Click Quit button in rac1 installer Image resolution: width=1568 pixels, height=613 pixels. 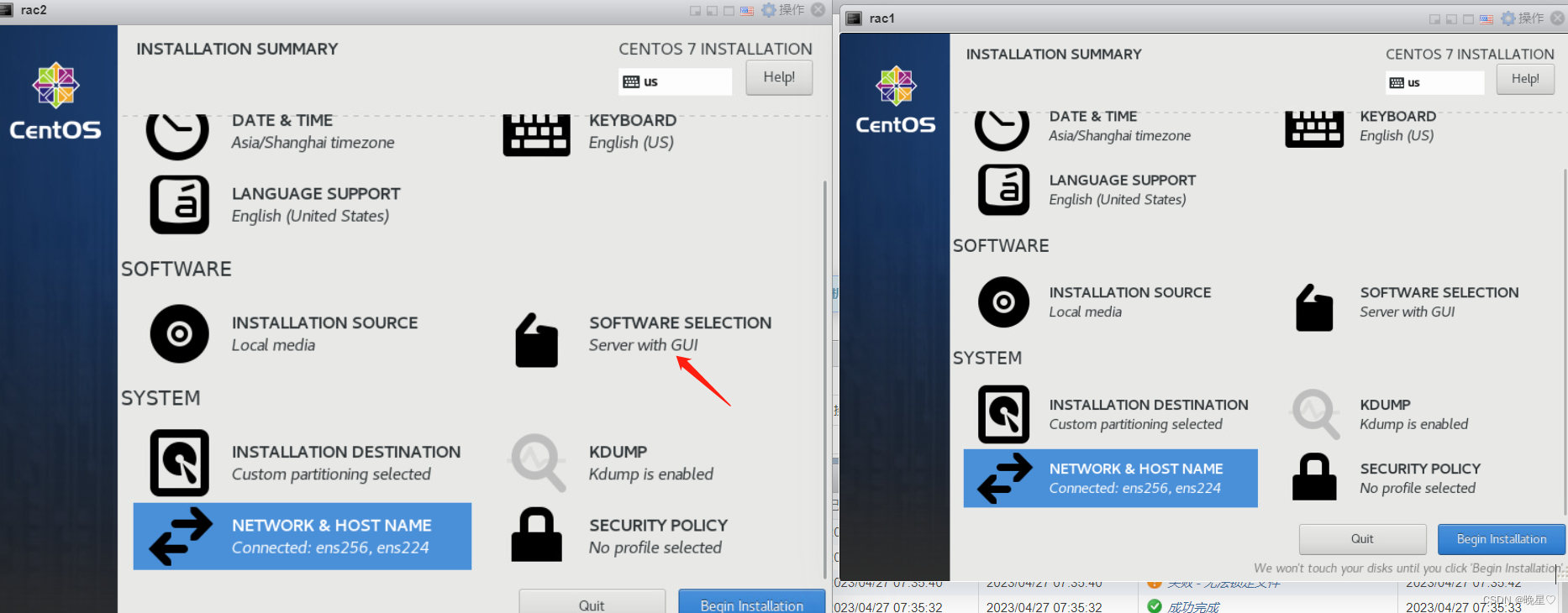point(1362,539)
